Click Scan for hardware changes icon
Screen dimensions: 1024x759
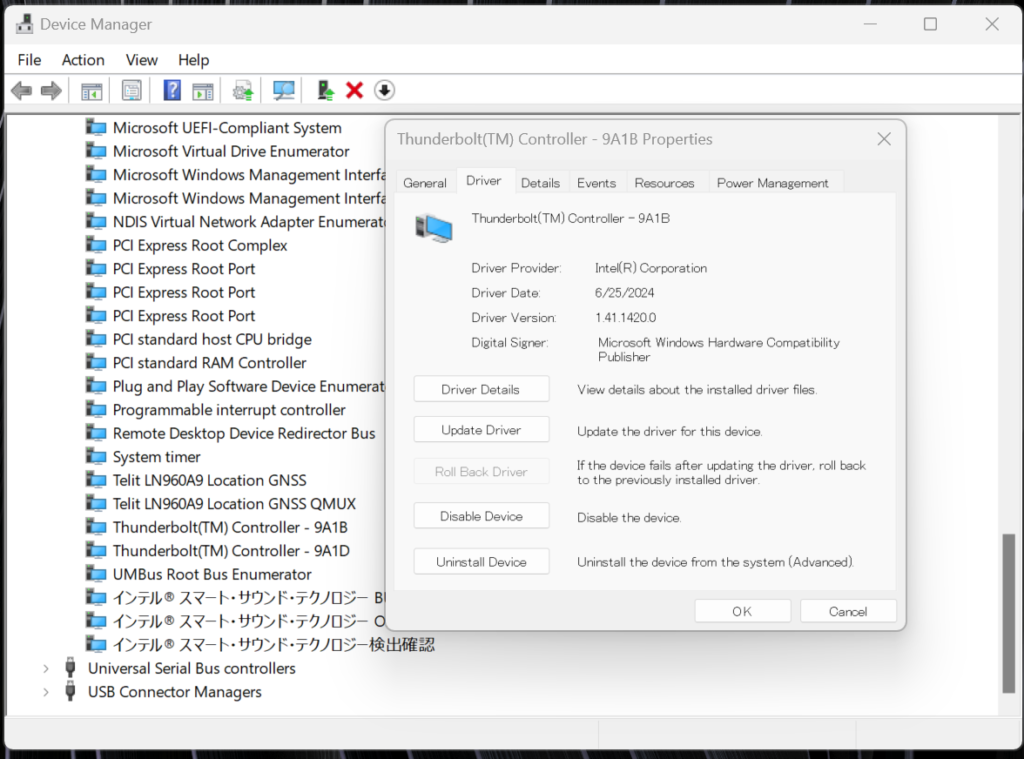point(284,91)
